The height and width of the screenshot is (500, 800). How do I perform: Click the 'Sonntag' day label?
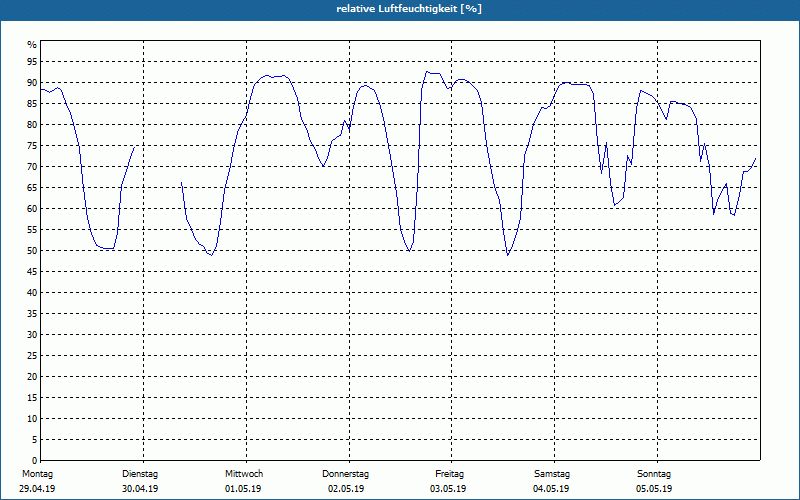(x=654, y=474)
